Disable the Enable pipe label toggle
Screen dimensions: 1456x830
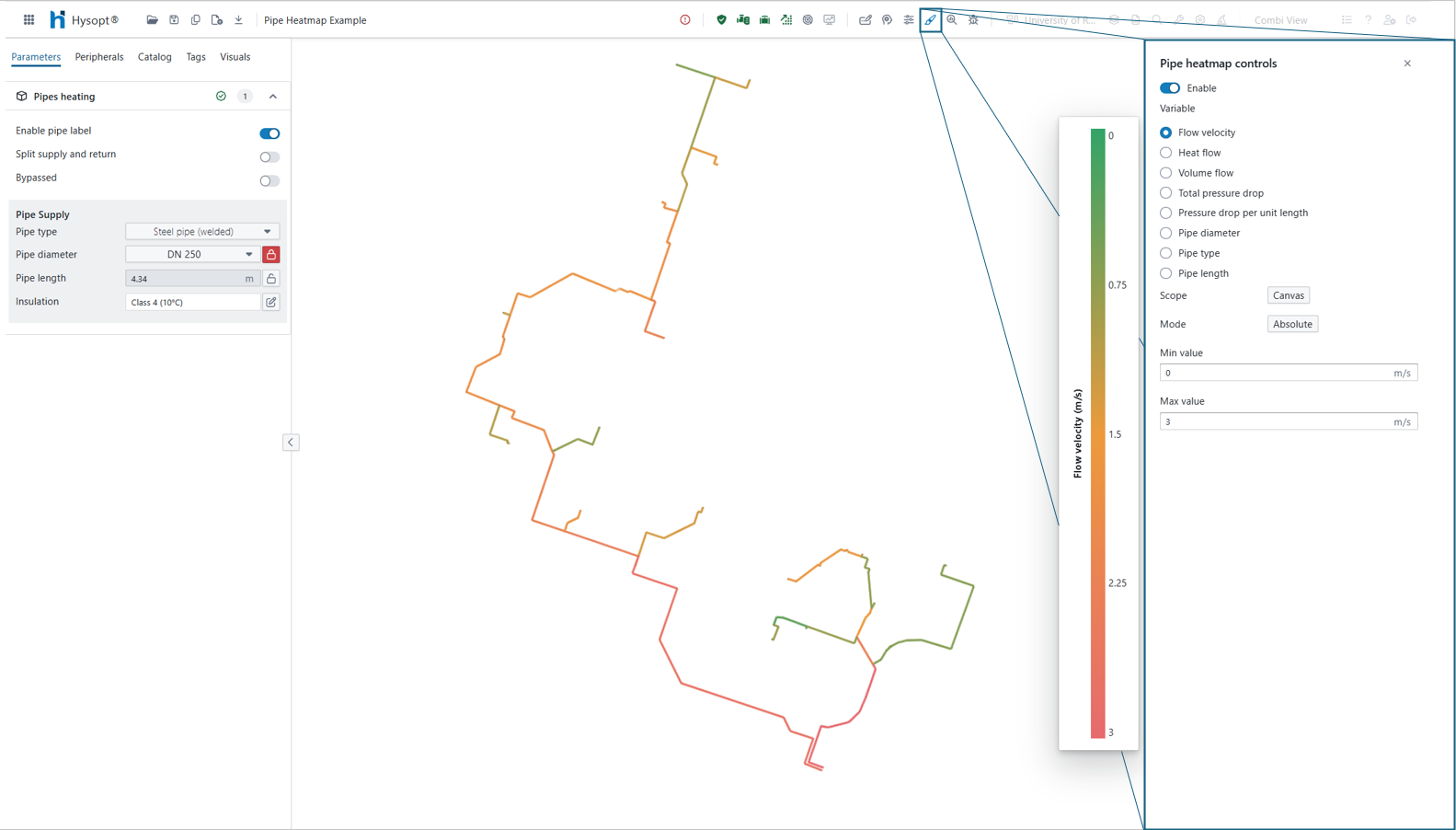[x=269, y=133]
